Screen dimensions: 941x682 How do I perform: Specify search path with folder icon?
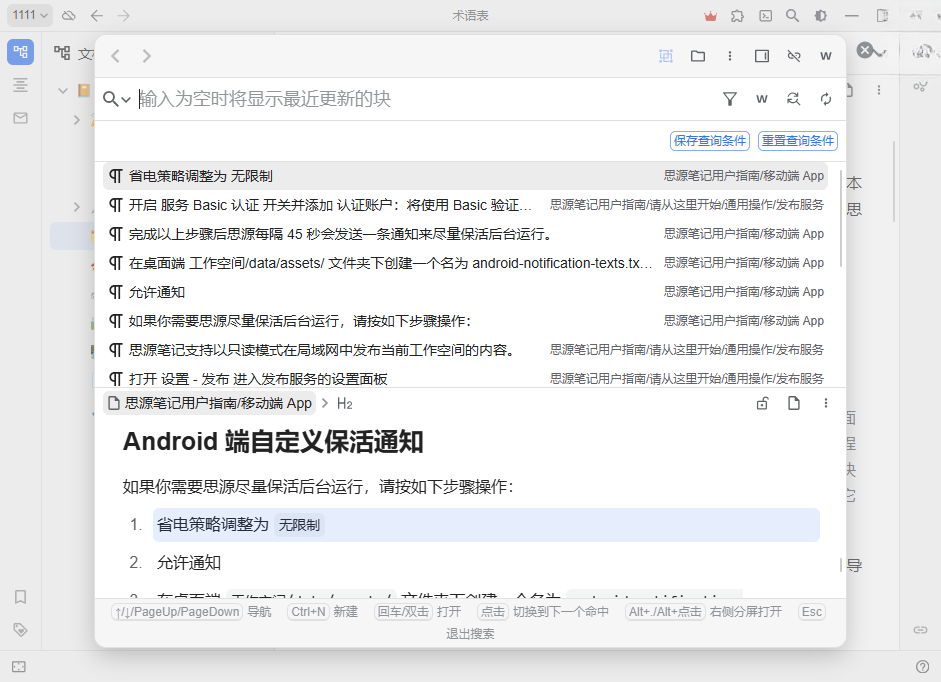(698, 56)
